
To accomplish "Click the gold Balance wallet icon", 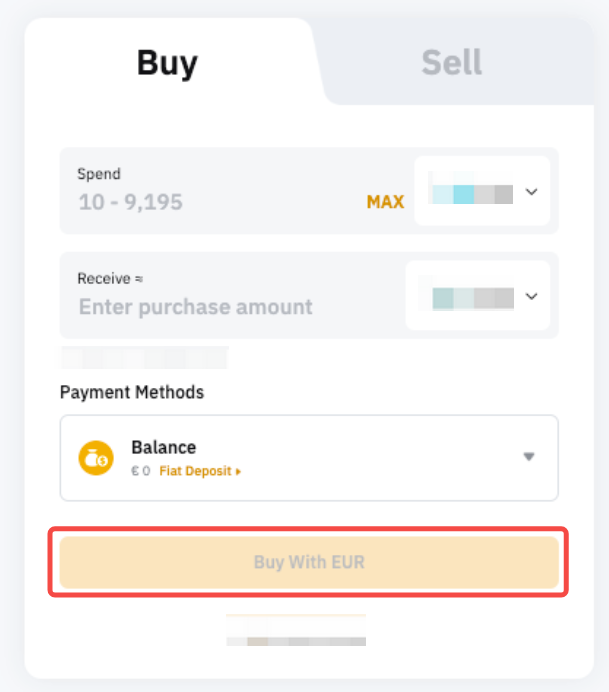I will point(96,458).
